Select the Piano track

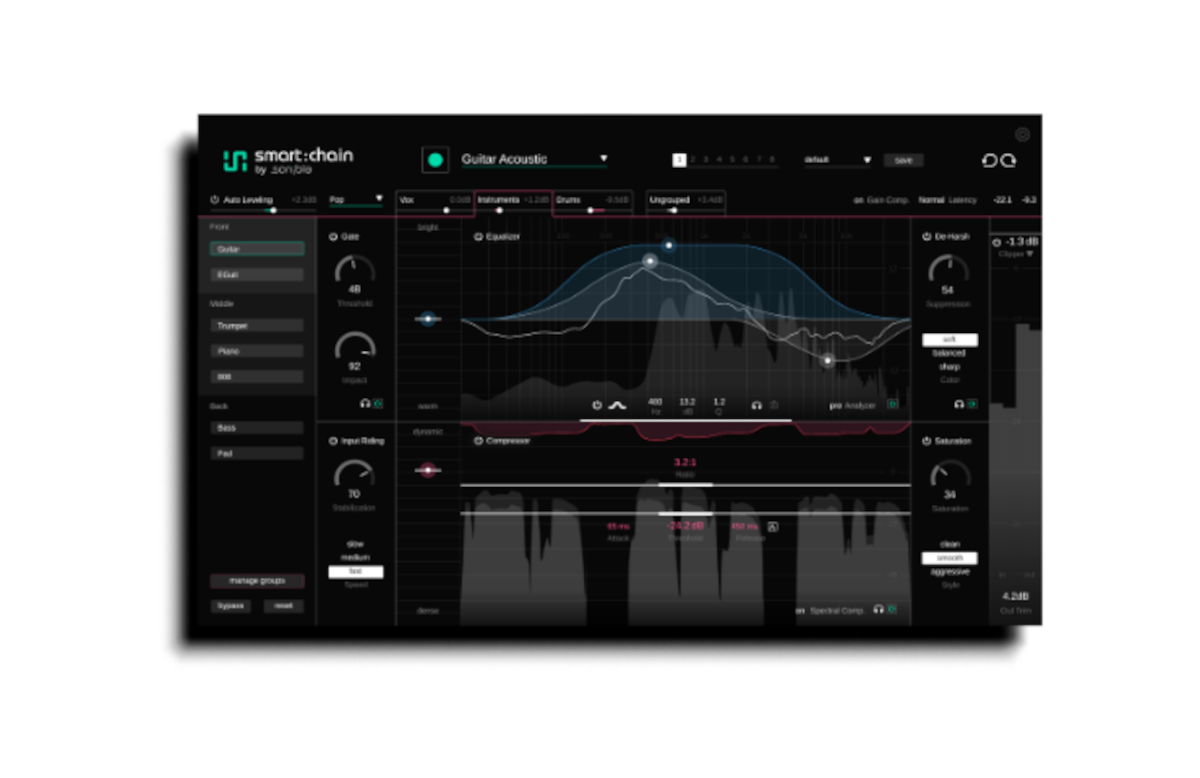pyautogui.click(x=257, y=352)
